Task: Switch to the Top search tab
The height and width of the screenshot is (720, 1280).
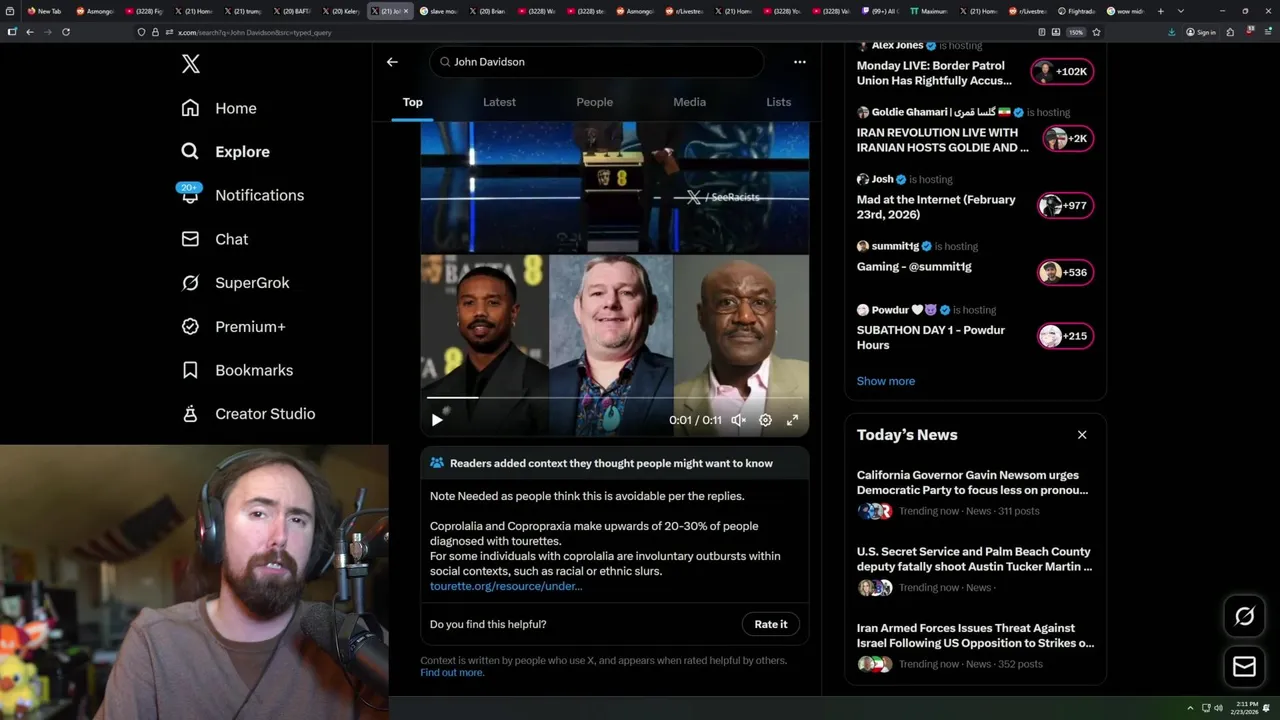Action: click(412, 102)
